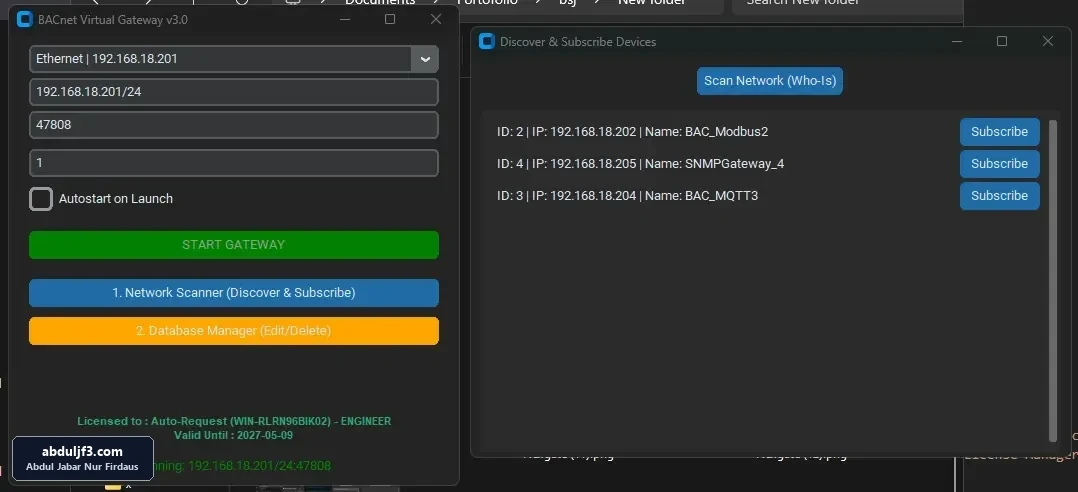Click Scan Network (Who-Is) button
This screenshot has height=492, width=1078.
click(x=770, y=81)
